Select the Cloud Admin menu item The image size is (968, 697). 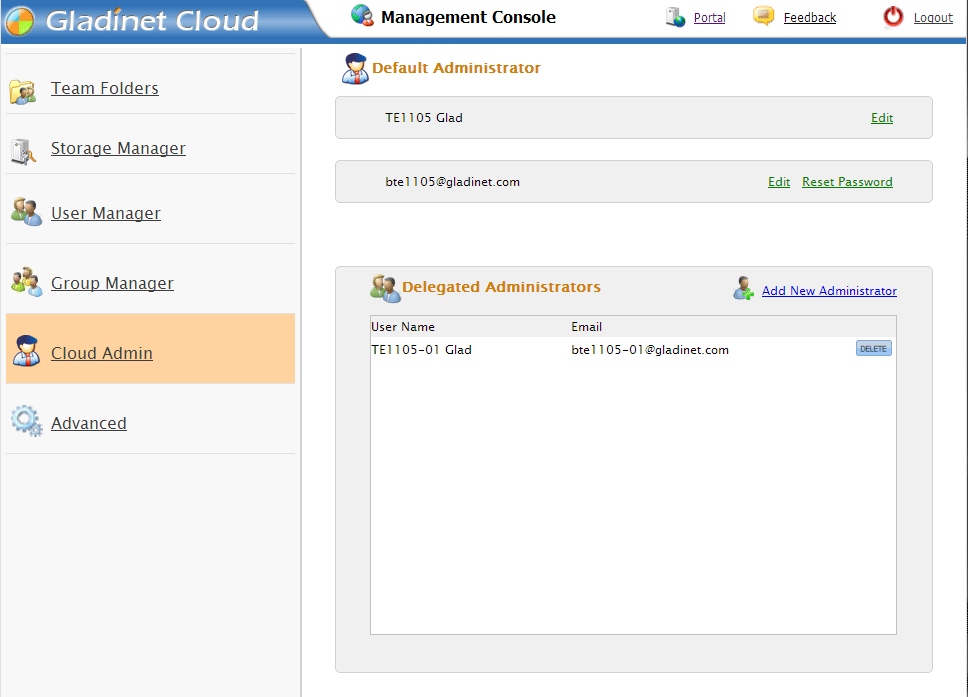click(102, 353)
